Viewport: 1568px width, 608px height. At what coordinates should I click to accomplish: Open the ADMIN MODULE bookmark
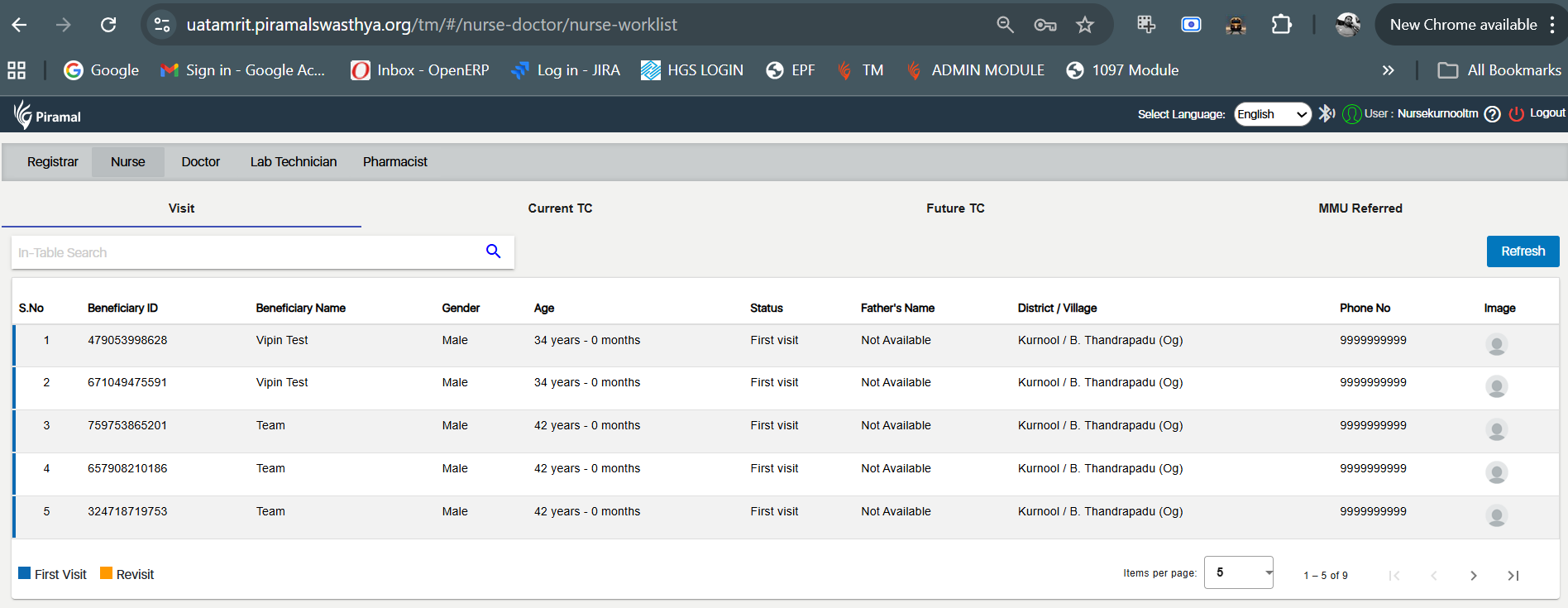pyautogui.click(x=976, y=70)
